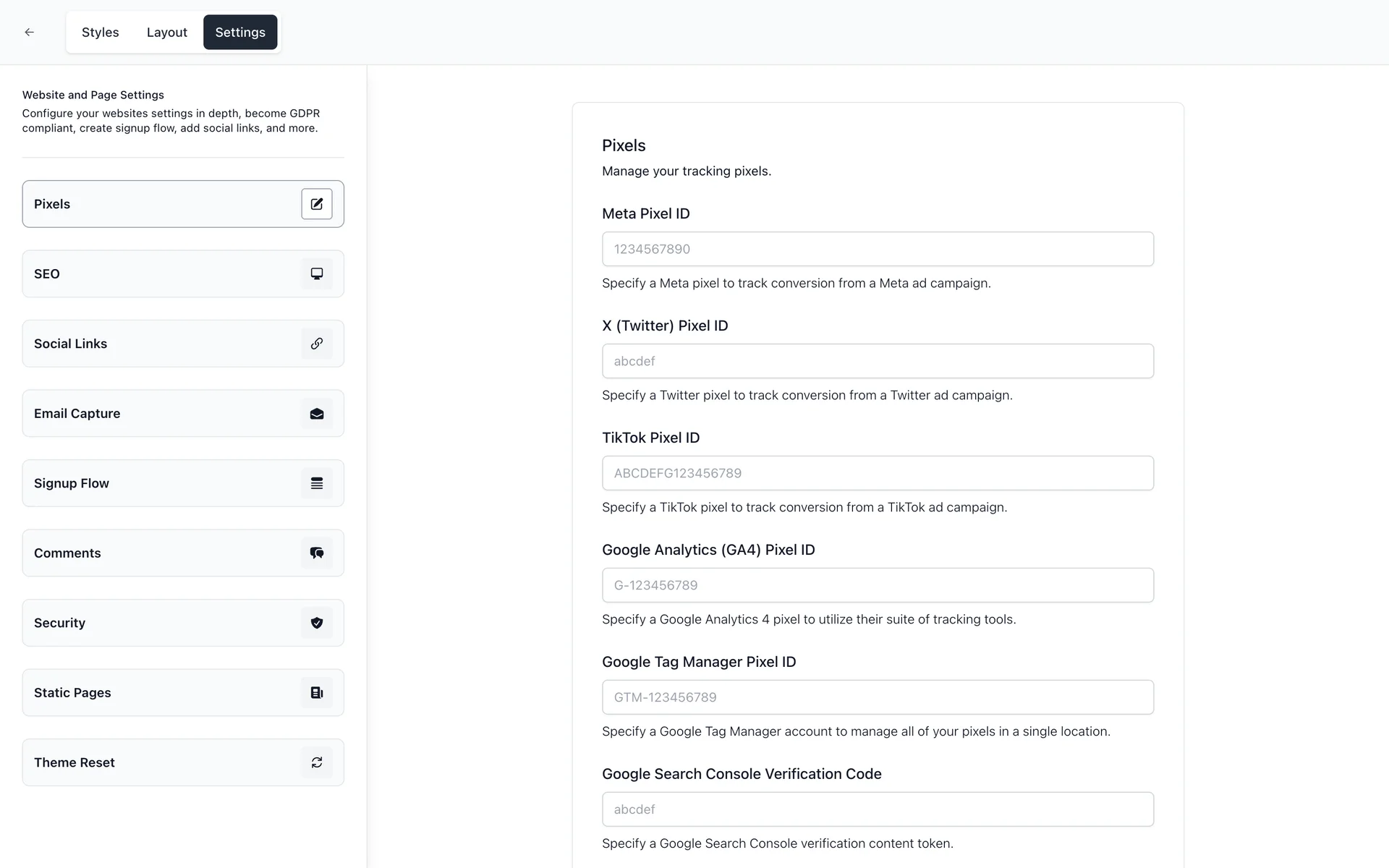The image size is (1389, 868).
Task: Click the Security shield icon
Action: [x=317, y=623]
